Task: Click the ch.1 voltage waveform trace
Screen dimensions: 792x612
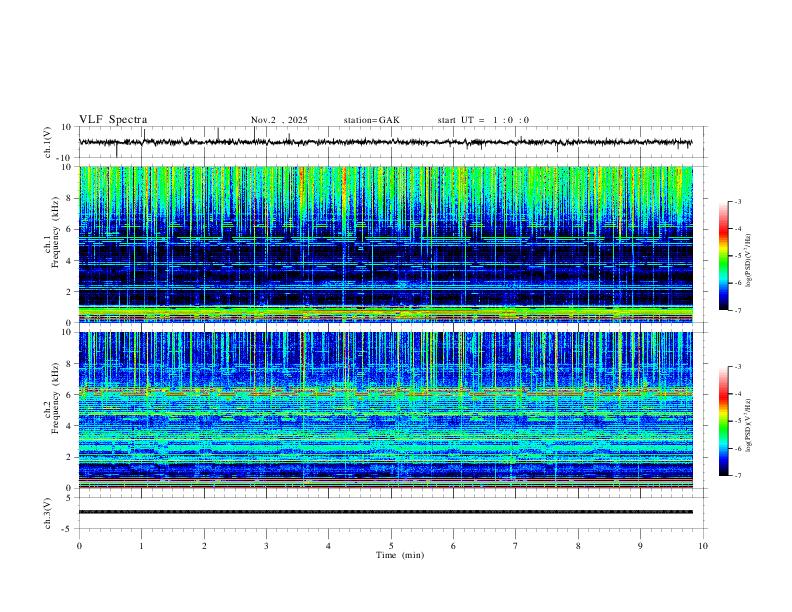Action: pos(385,142)
